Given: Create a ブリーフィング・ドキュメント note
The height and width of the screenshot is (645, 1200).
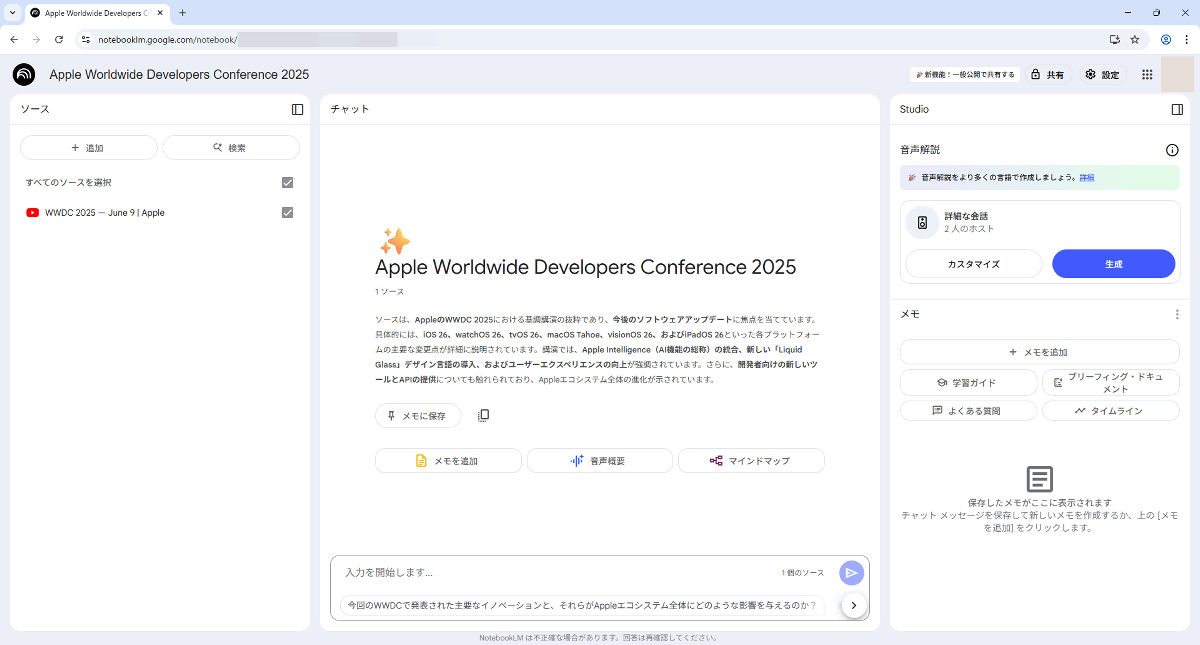Looking at the screenshot, I should click(1111, 382).
